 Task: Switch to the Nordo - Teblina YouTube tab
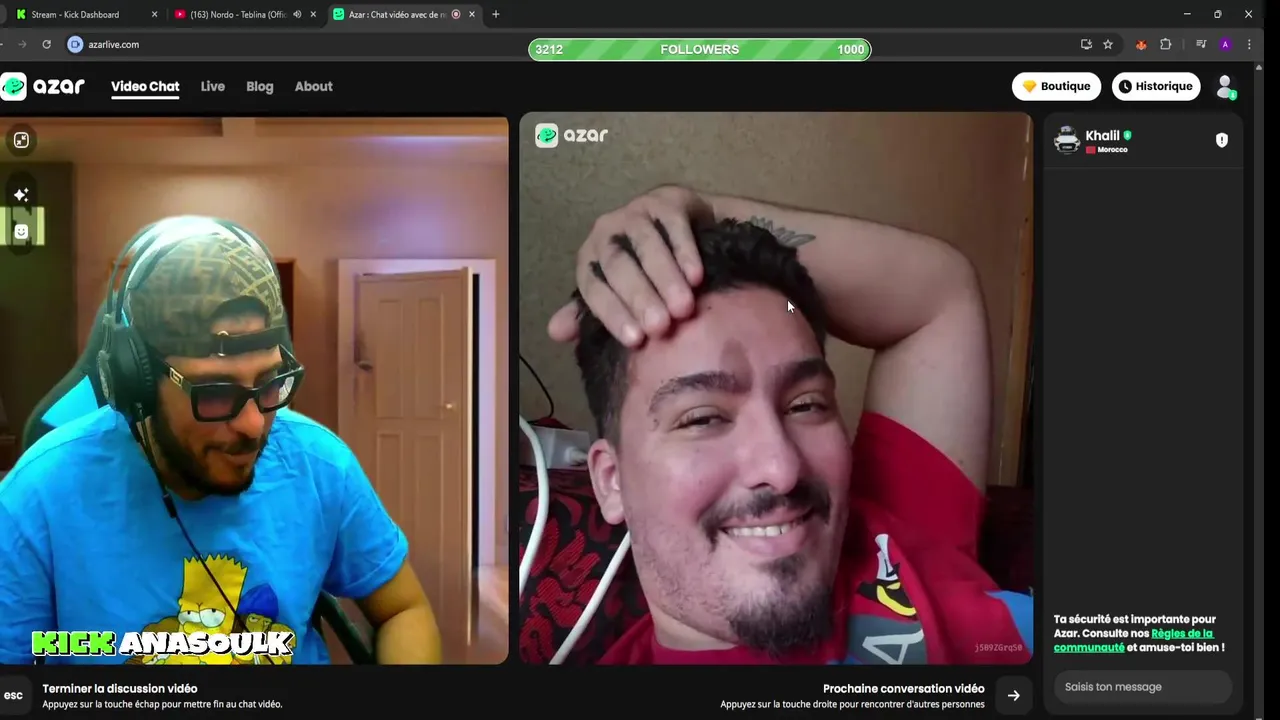[238, 15]
